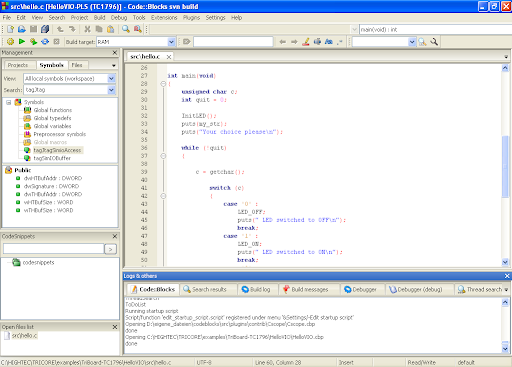Click the Abort build icon
512x367 pixels.
pos(57,42)
